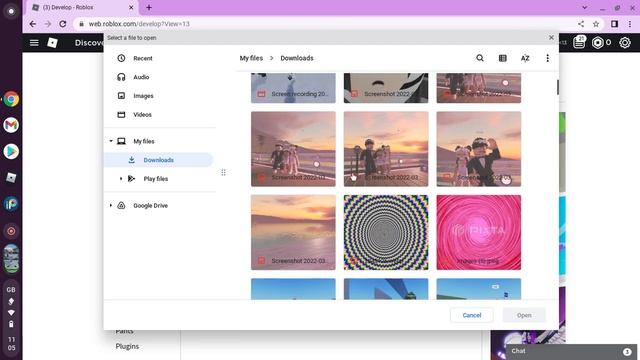Select the Downloads folder in sidebar
Viewport: 640px width, 360px height.
158,160
